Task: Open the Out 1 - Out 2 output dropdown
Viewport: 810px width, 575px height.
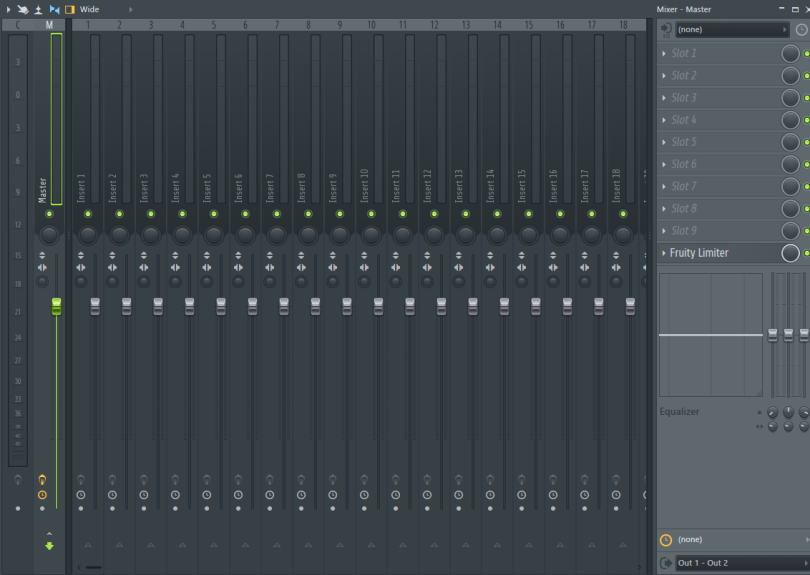Action: pos(742,563)
